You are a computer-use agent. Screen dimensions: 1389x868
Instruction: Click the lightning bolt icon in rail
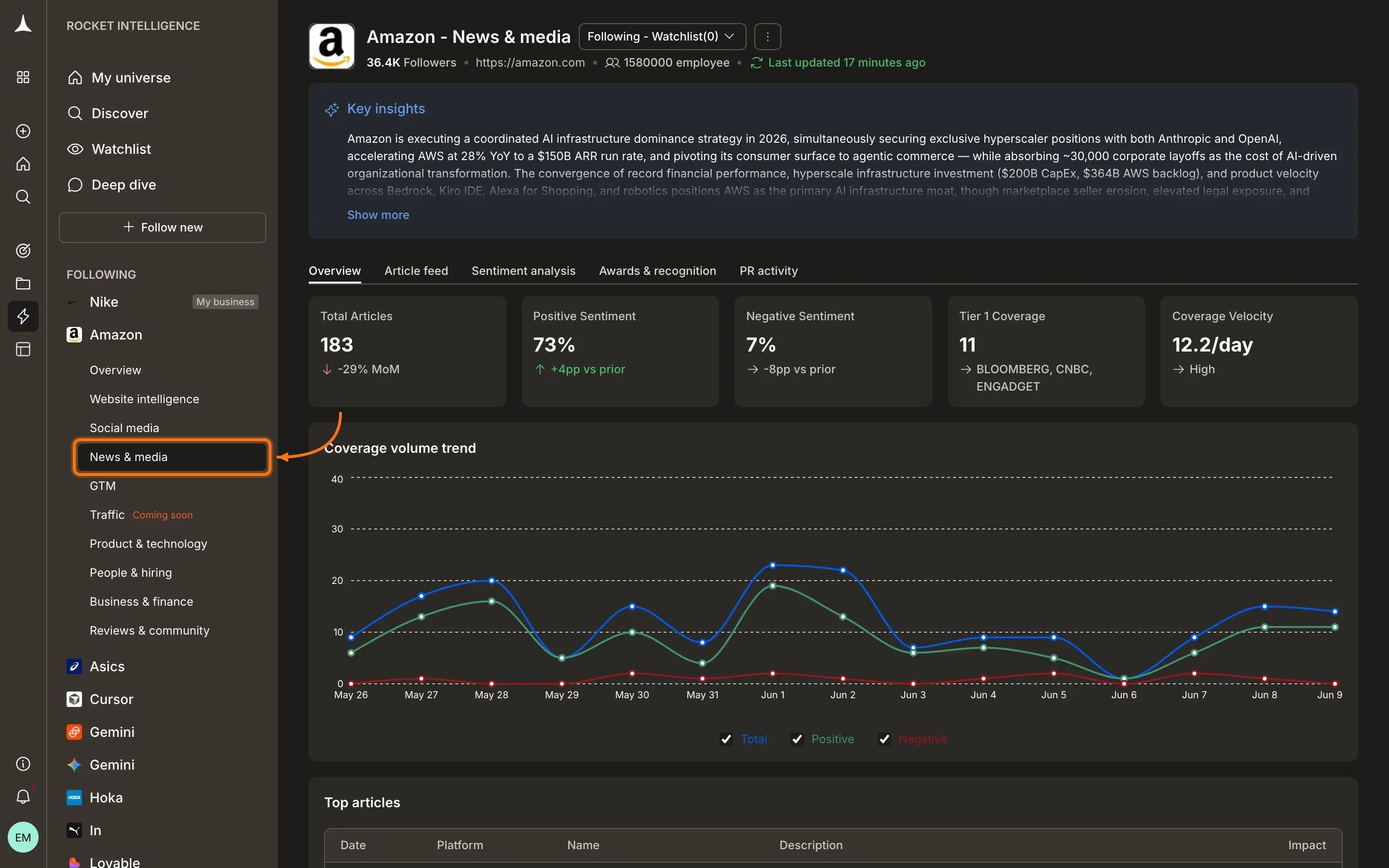click(x=23, y=316)
